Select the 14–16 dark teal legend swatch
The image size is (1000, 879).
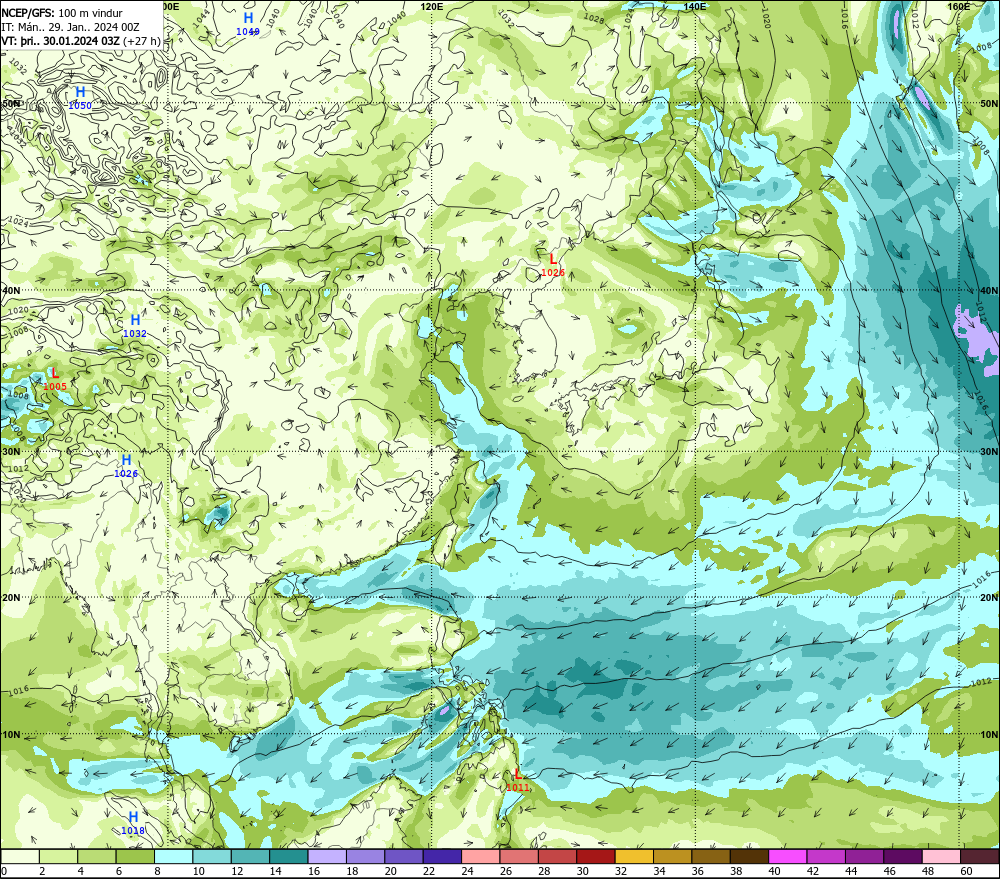[x=289, y=856]
